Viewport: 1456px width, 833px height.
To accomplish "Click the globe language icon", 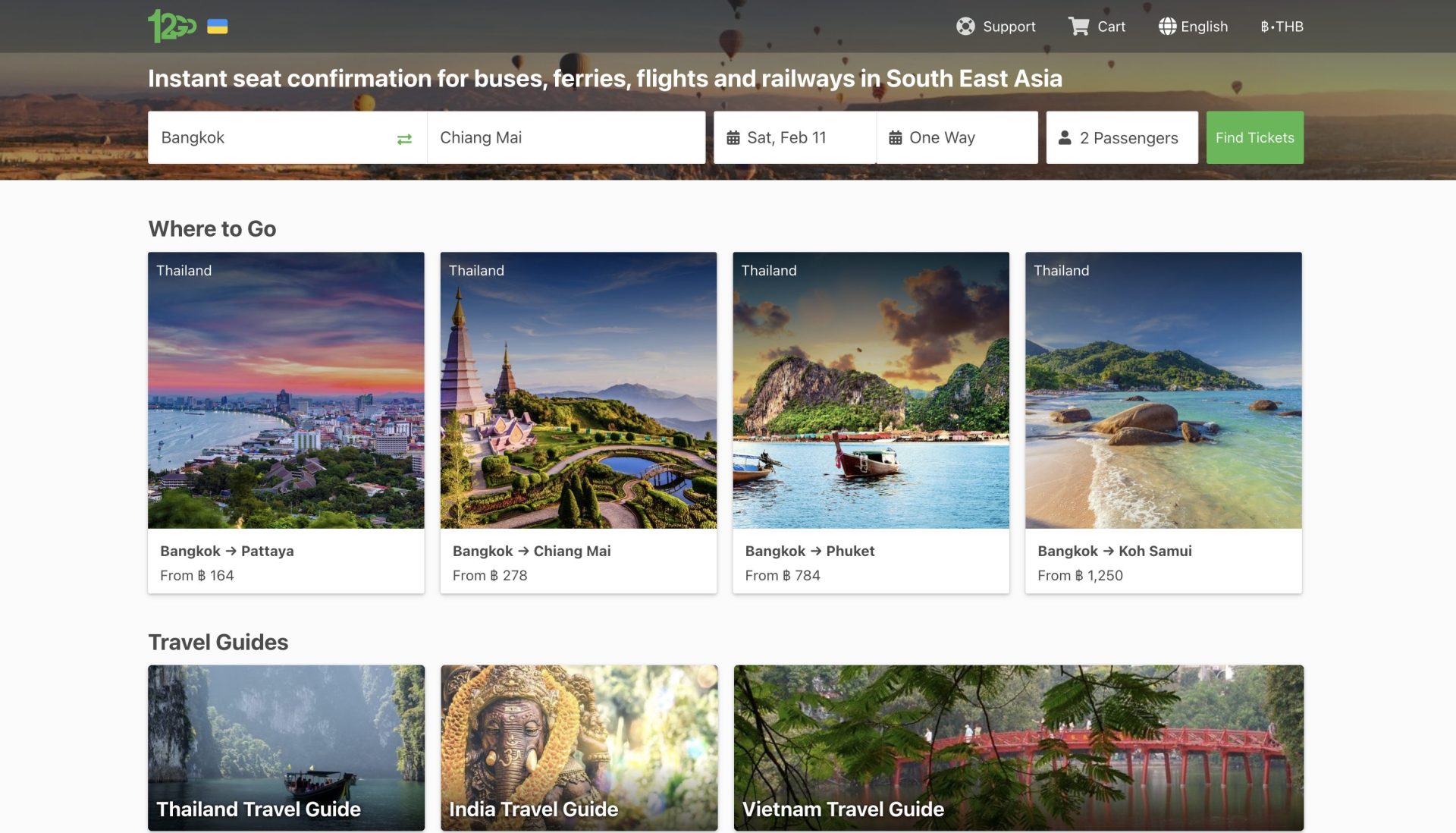I will pyautogui.click(x=1167, y=27).
